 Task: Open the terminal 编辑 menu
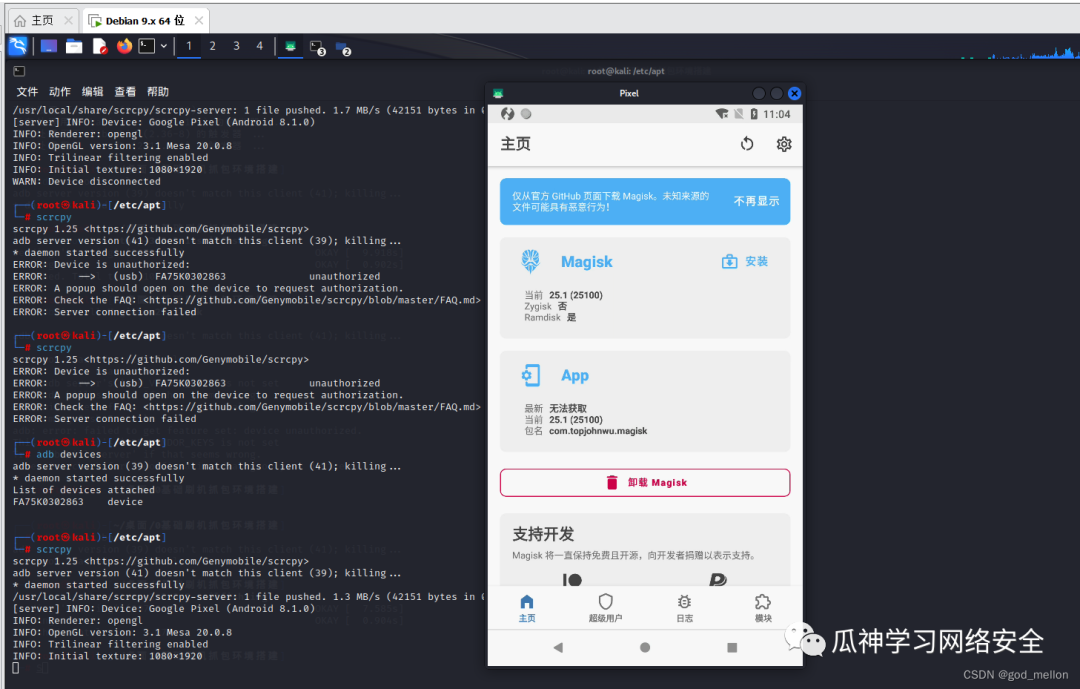92,92
